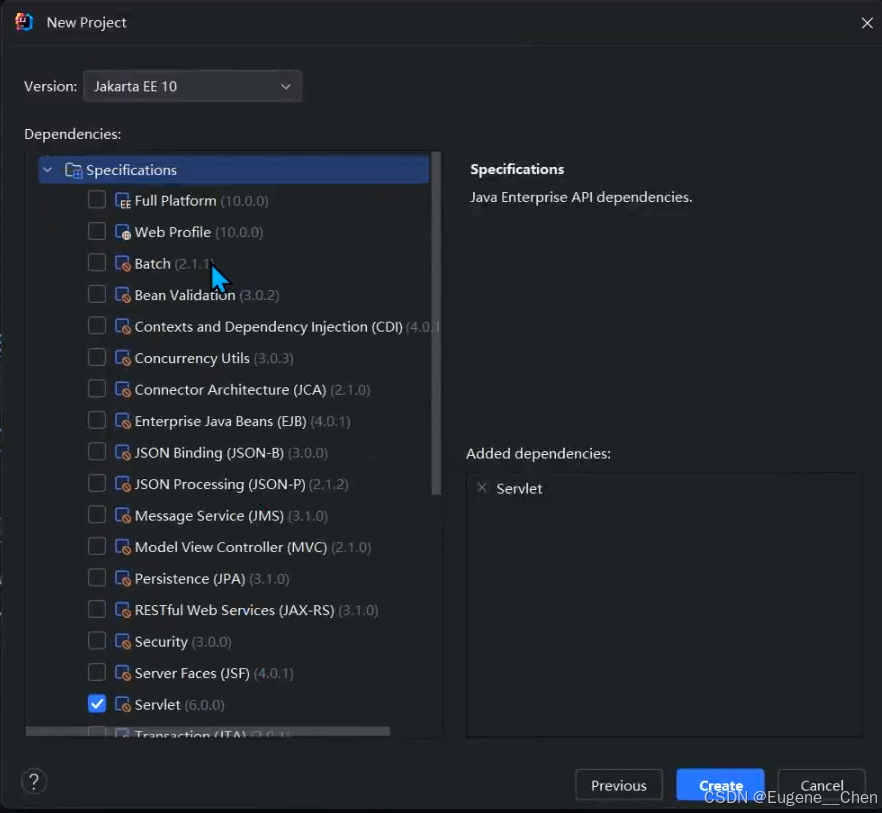This screenshot has width=882, height=813.
Task: Open the help question mark
Action: pyautogui.click(x=34, y=781)
